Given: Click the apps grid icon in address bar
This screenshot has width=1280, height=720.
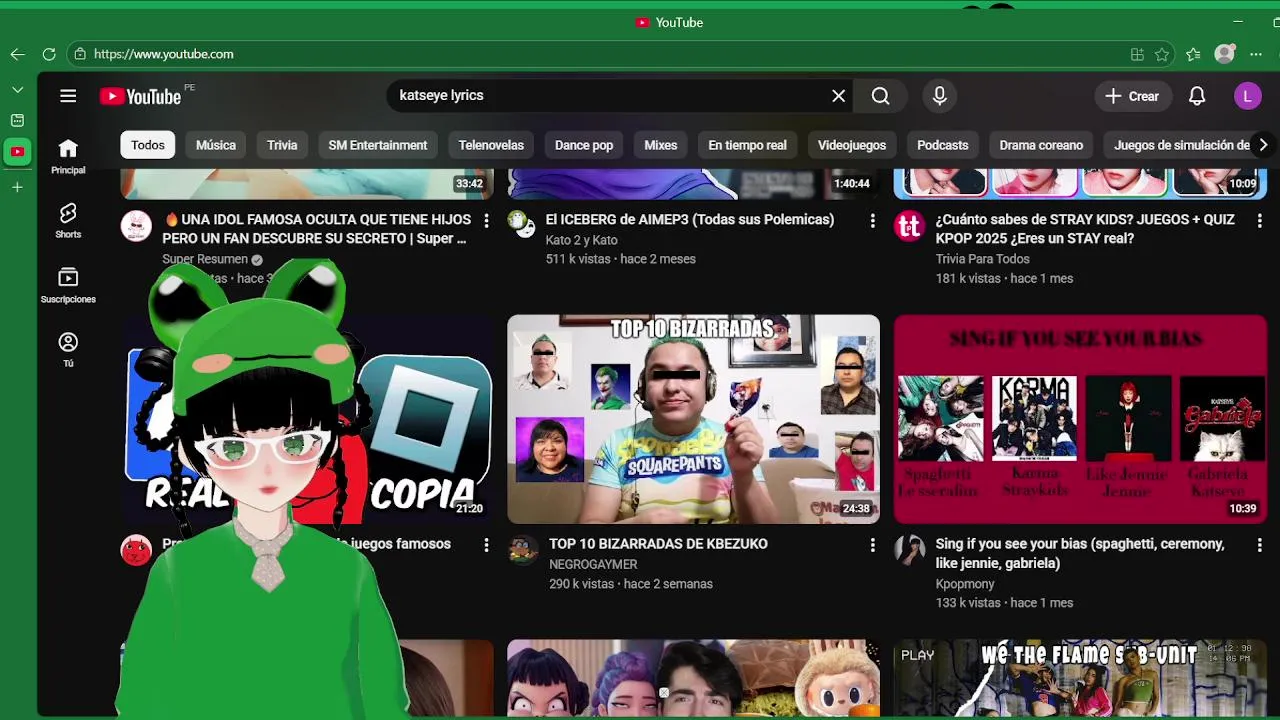Looking at the screenshot, I should (x=1137, y=54).
